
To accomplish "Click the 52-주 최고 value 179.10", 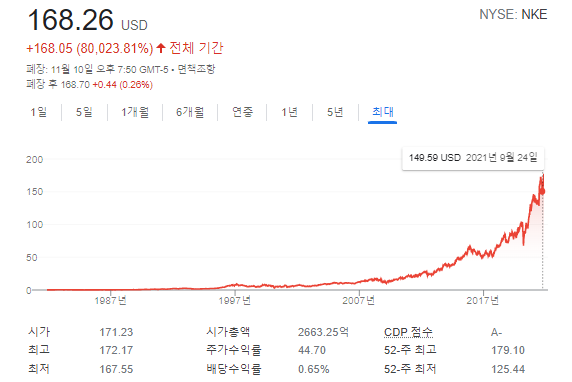I will pos(508,351).
